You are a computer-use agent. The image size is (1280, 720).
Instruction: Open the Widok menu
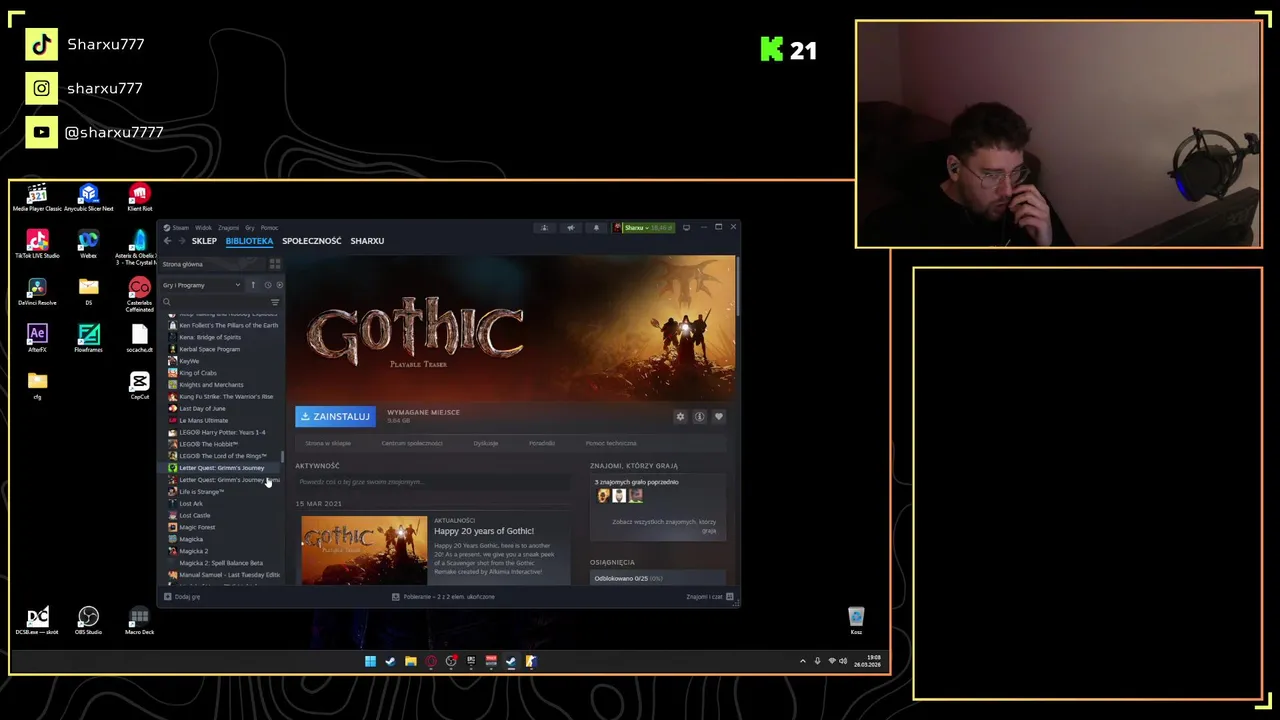click(x=203, y=228)
